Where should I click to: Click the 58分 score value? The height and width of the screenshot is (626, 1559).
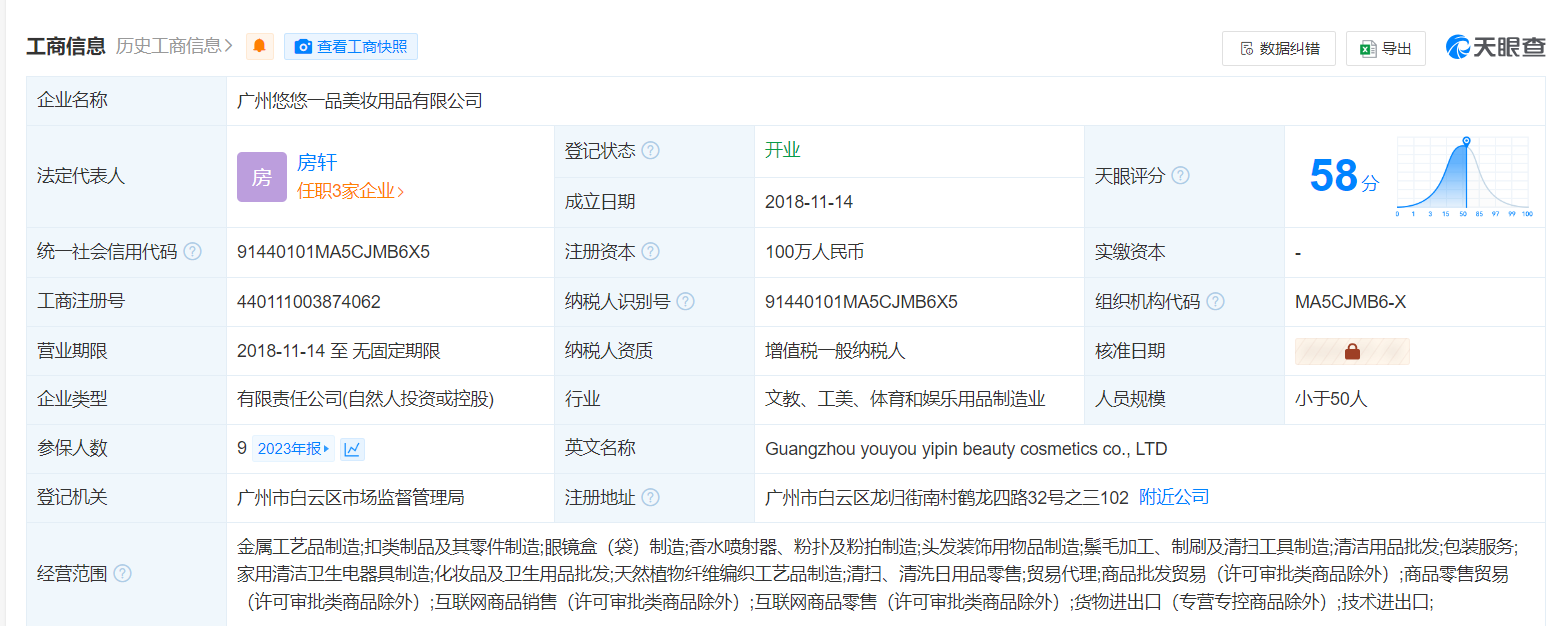(1343, 176)
